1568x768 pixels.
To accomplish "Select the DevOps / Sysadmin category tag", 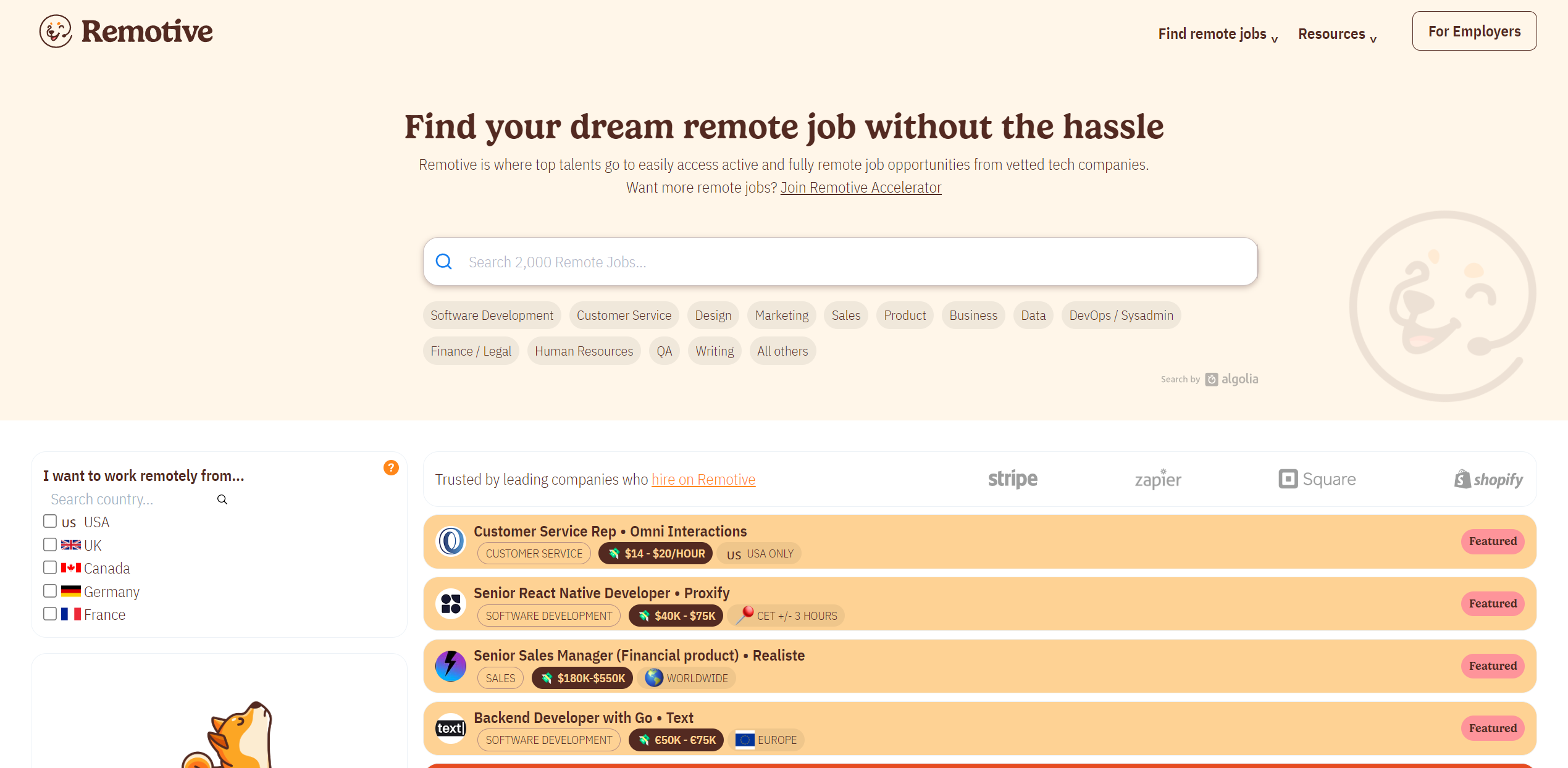I will 1121,315.
